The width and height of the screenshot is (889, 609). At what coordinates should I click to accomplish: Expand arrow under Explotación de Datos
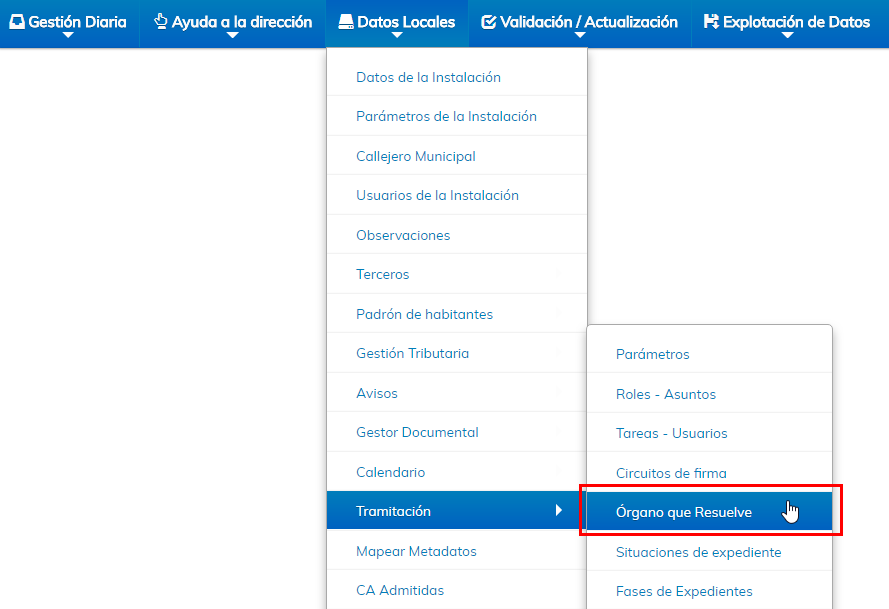coord(787,35)
